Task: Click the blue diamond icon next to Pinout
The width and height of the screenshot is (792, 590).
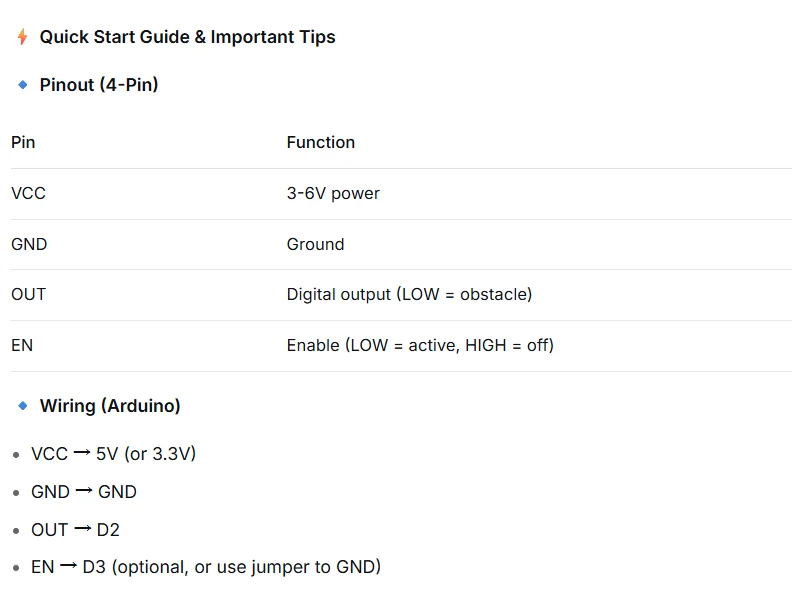Action: tap(23, 85)
